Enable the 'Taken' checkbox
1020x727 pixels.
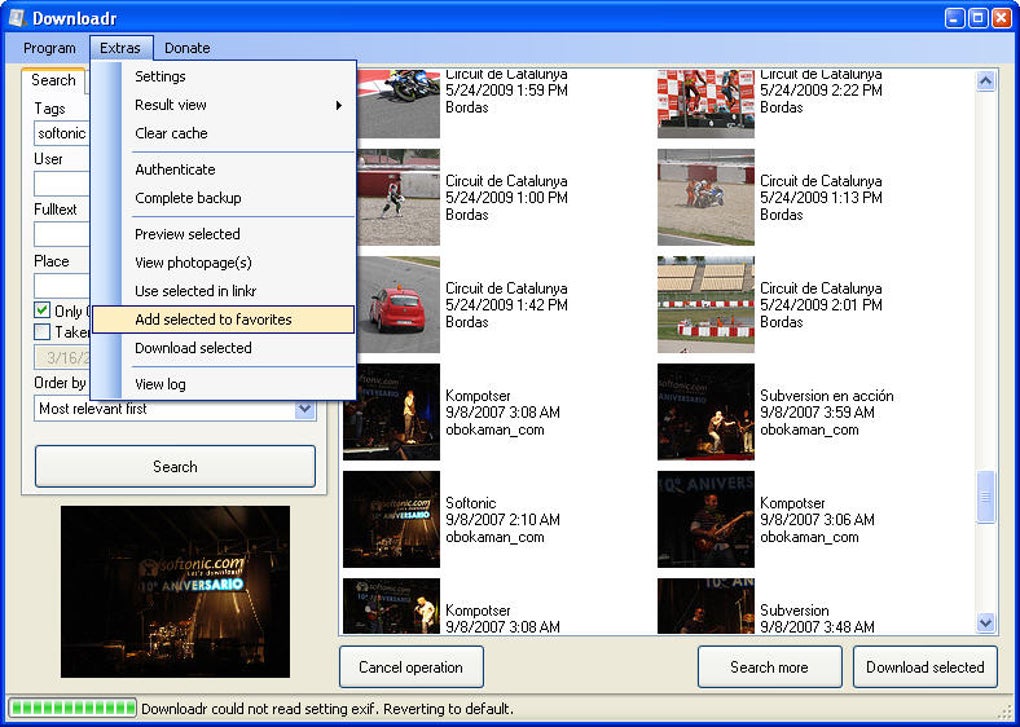click(42, 332)
